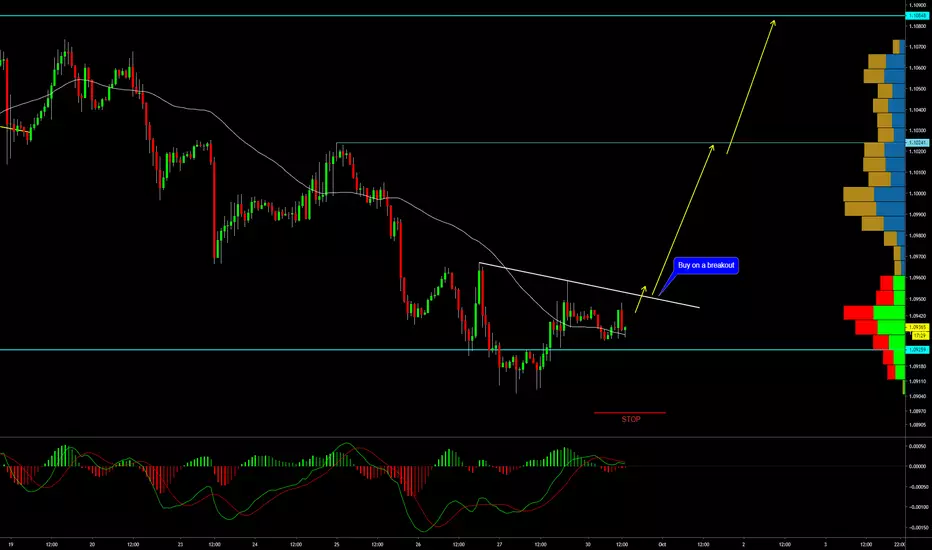The width and height of the screenshot is (932, 550).
Task: Click the red STOP label text
Action: [631, 419]
